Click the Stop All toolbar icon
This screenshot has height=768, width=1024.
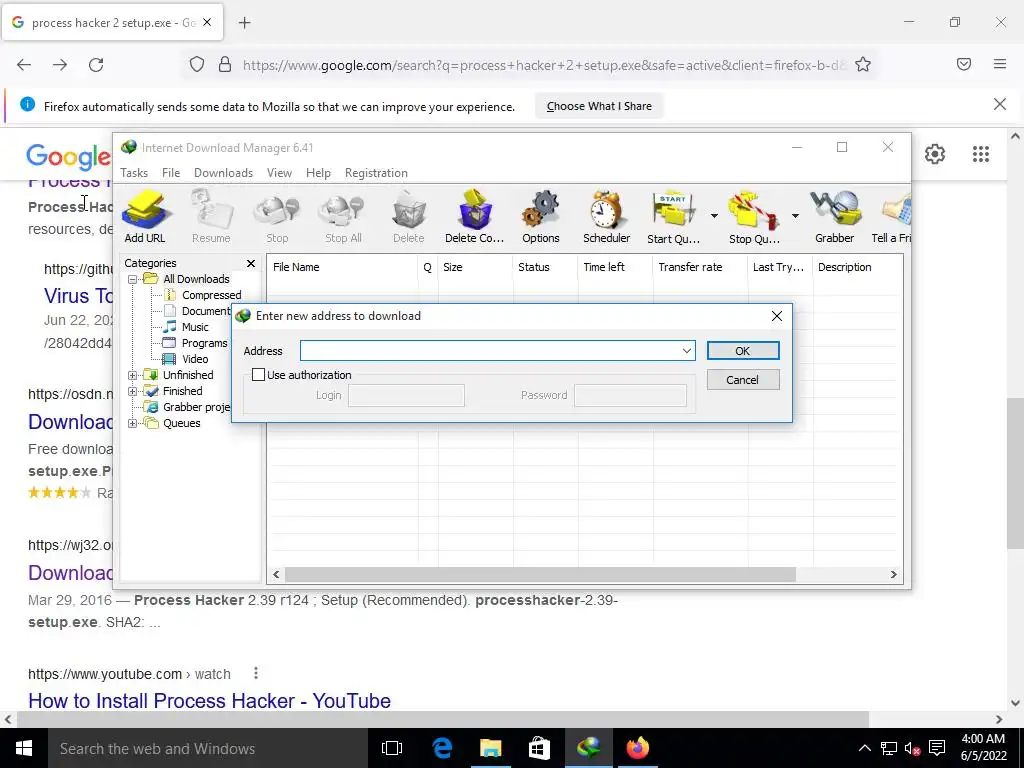pyautogui.click(x=343, y=217)
